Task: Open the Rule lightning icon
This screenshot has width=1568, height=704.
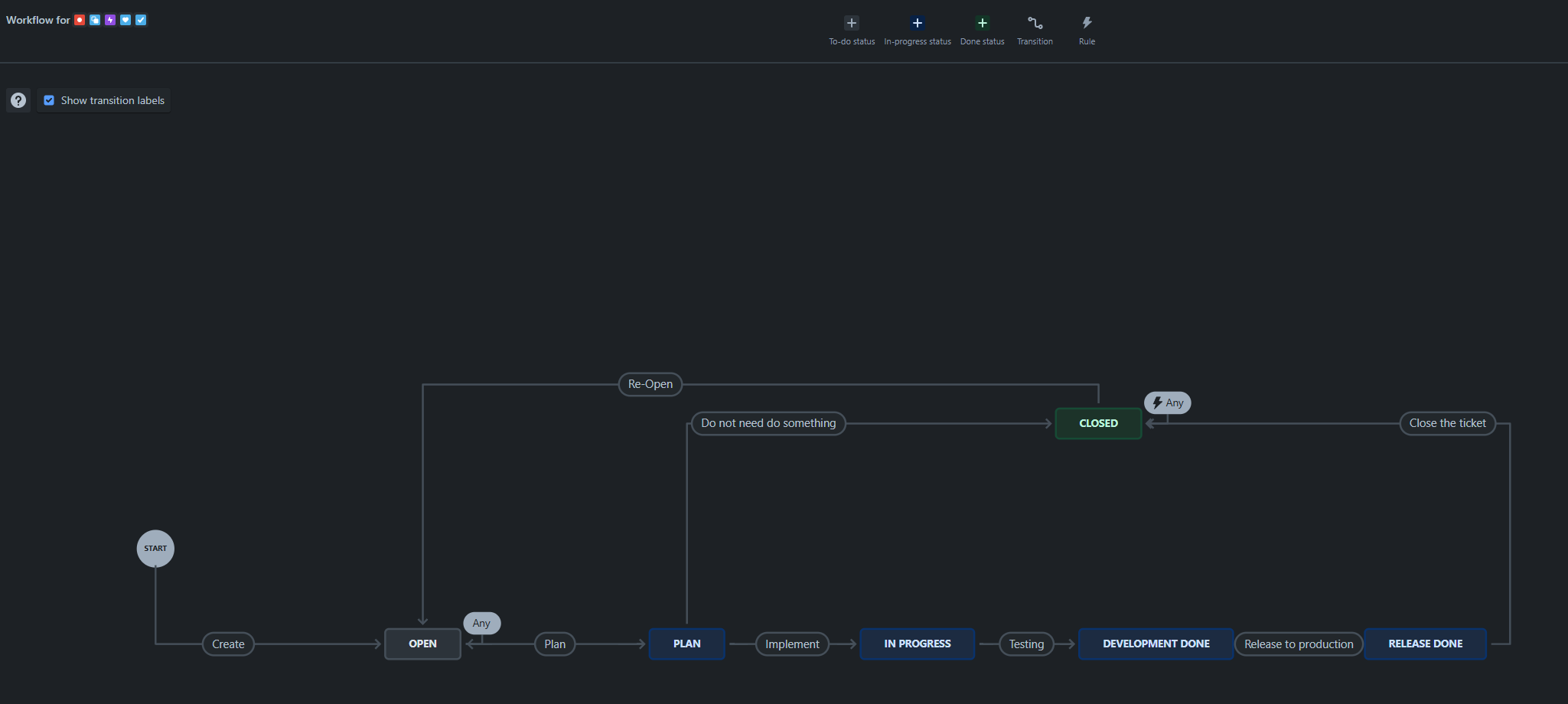Action: click(1087, 23)
